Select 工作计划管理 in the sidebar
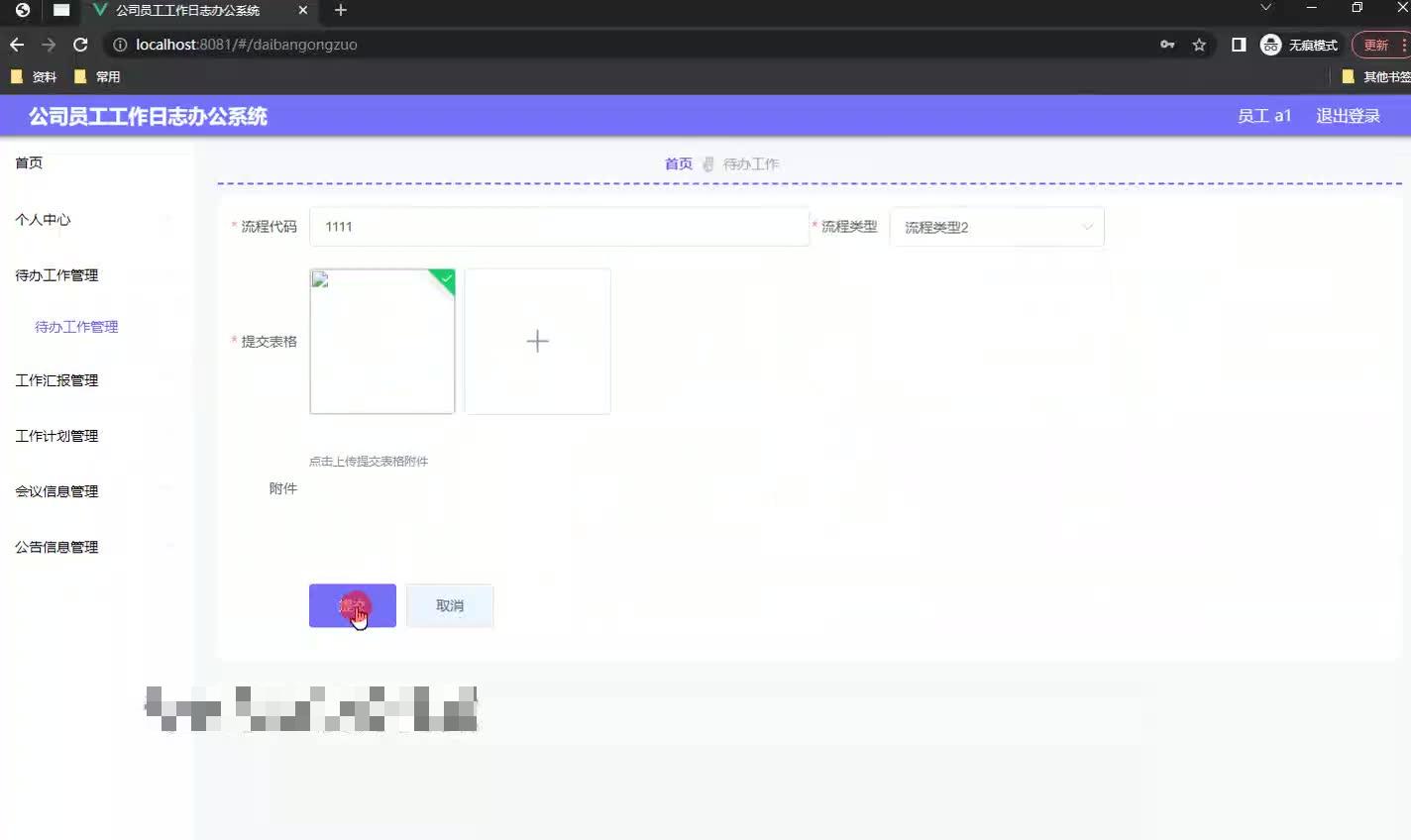The height and width of the screenshot is (840, 1411). [56, 435]
